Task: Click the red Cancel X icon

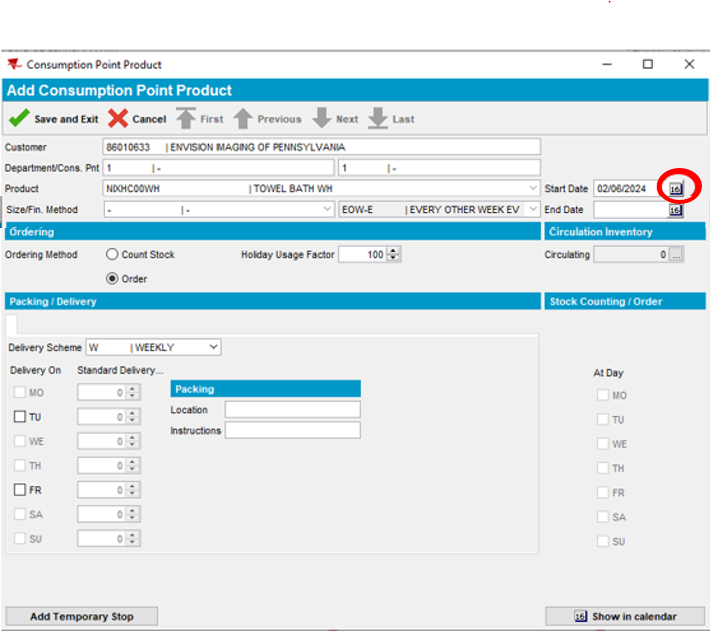Action: (x=118, y=118)
